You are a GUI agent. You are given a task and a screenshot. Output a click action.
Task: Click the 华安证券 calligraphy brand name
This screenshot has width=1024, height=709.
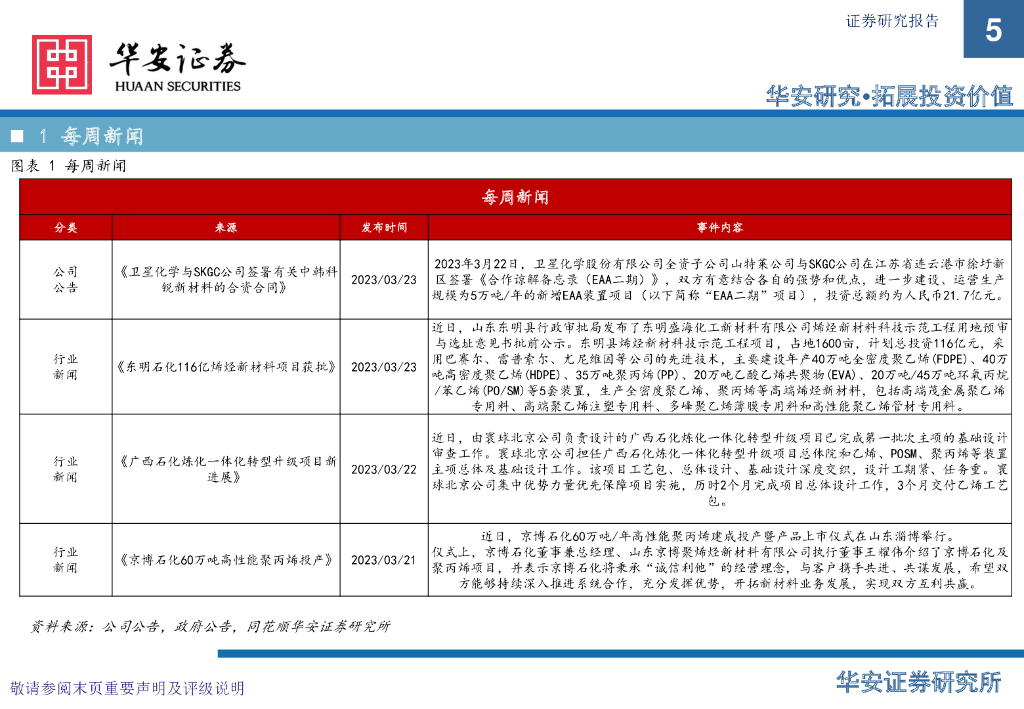point(178,59)
